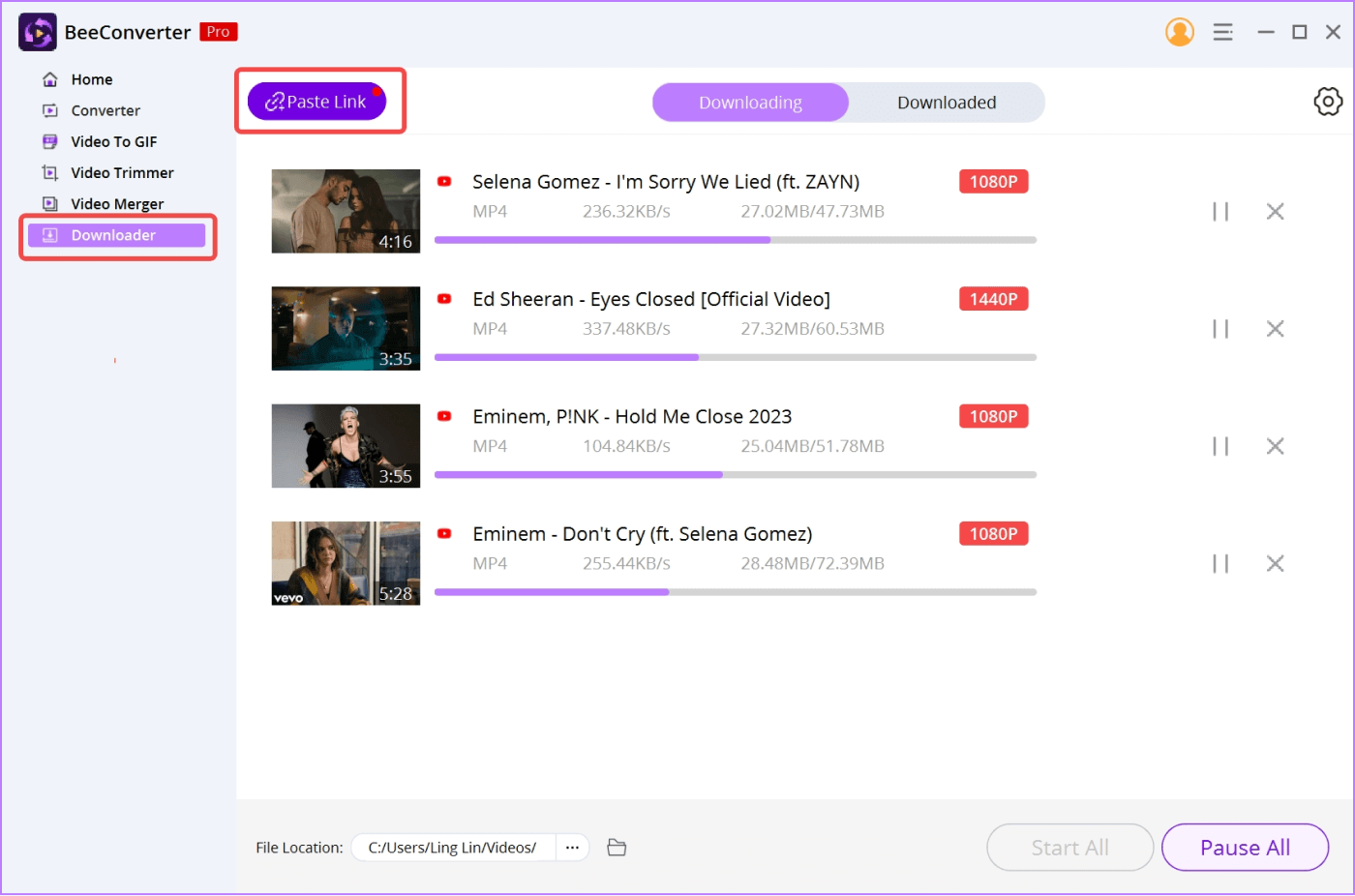Click the Pro badge next to BeeConverter

point(219,32)
